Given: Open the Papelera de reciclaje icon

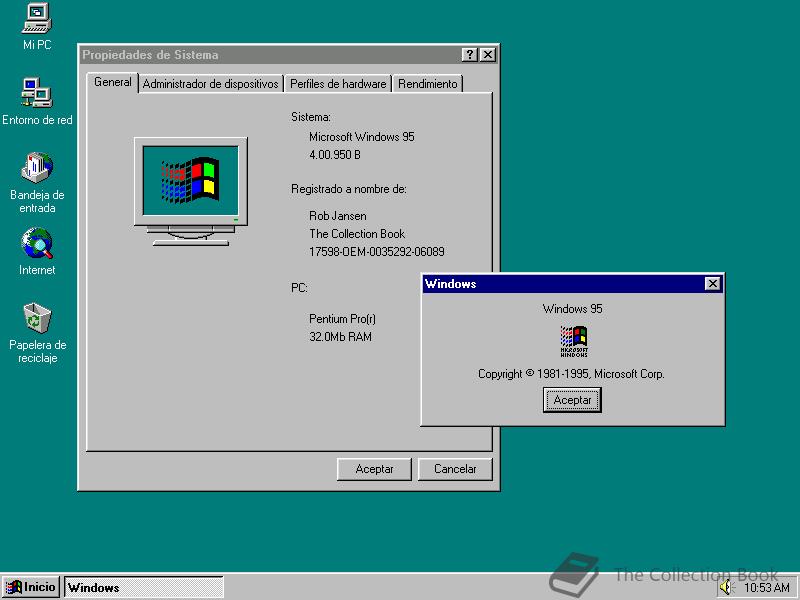Looking at the screenshot, I should 37,320.
